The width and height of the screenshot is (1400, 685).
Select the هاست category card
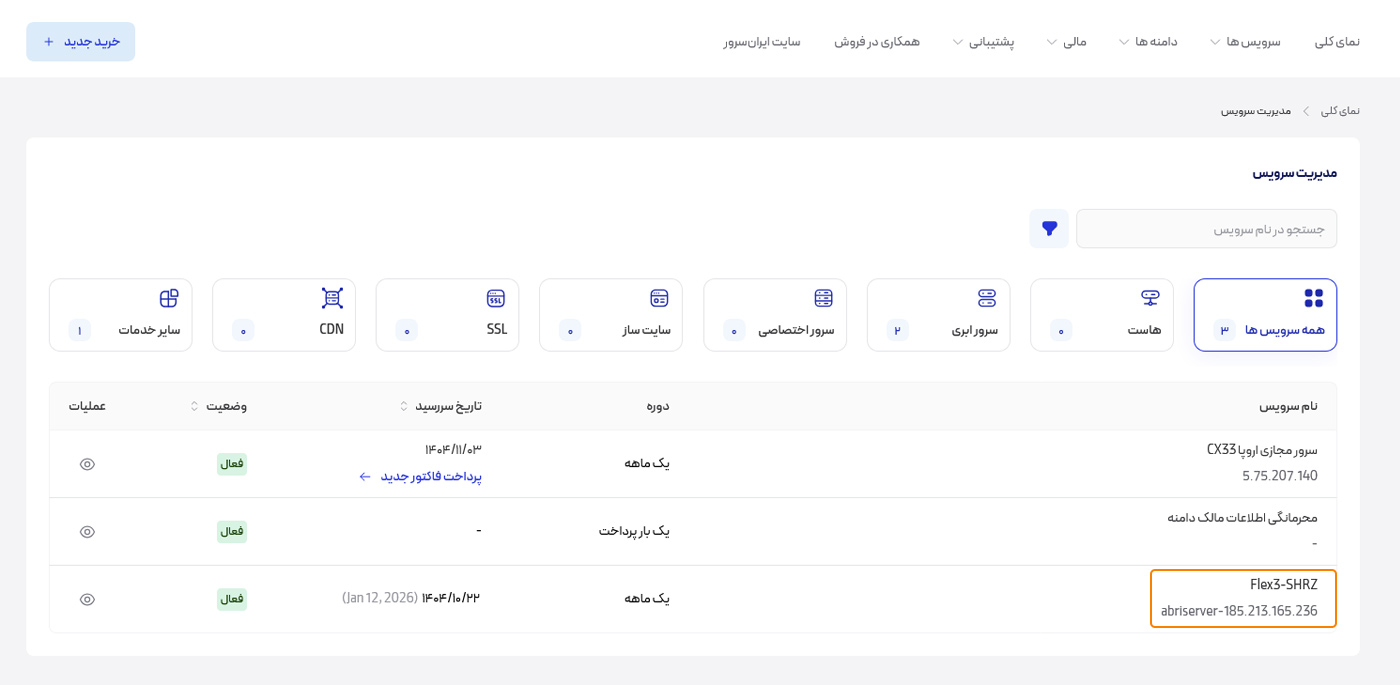click(1101, 315)
